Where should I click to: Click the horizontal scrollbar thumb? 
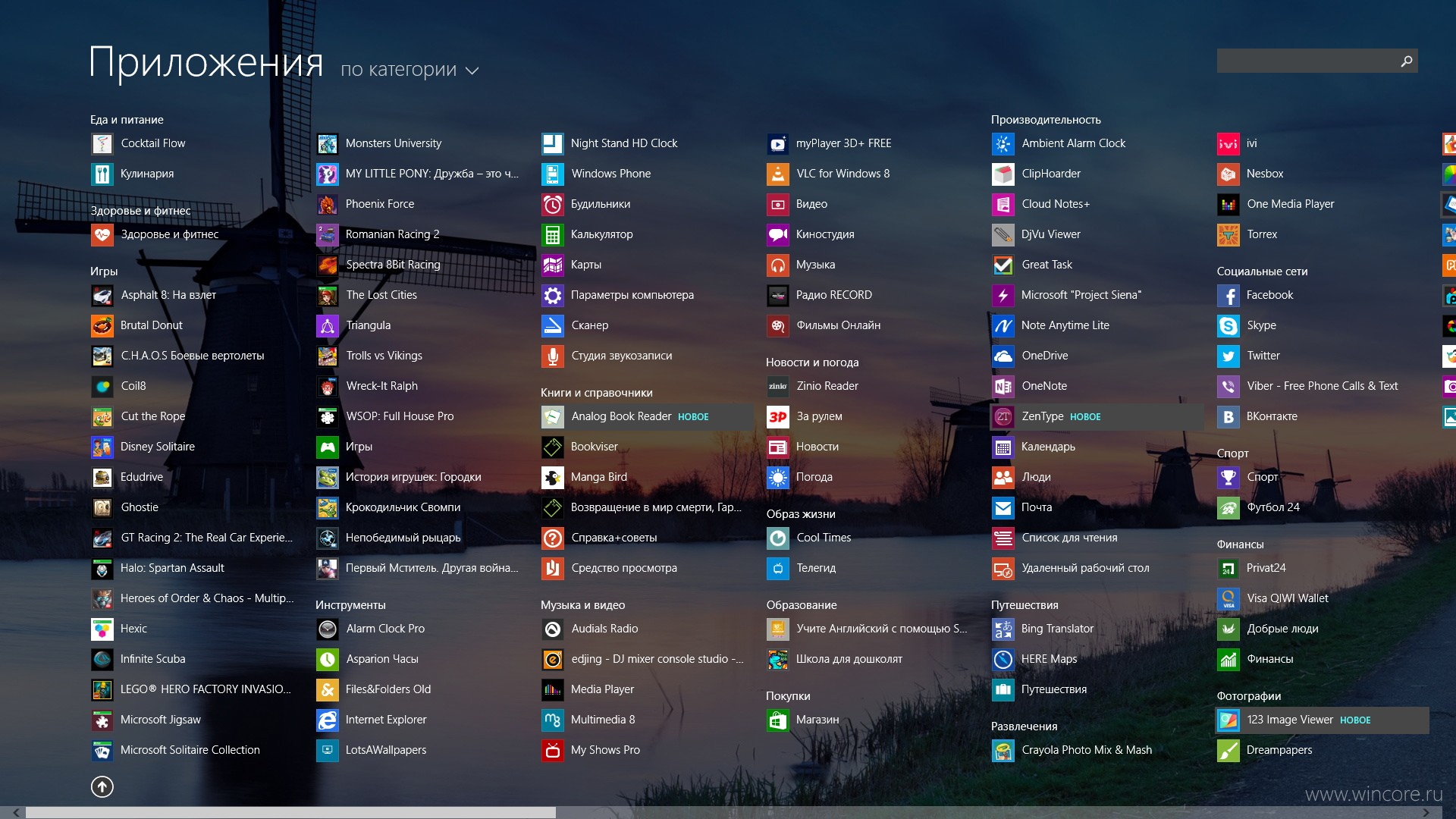coord(290,812)
